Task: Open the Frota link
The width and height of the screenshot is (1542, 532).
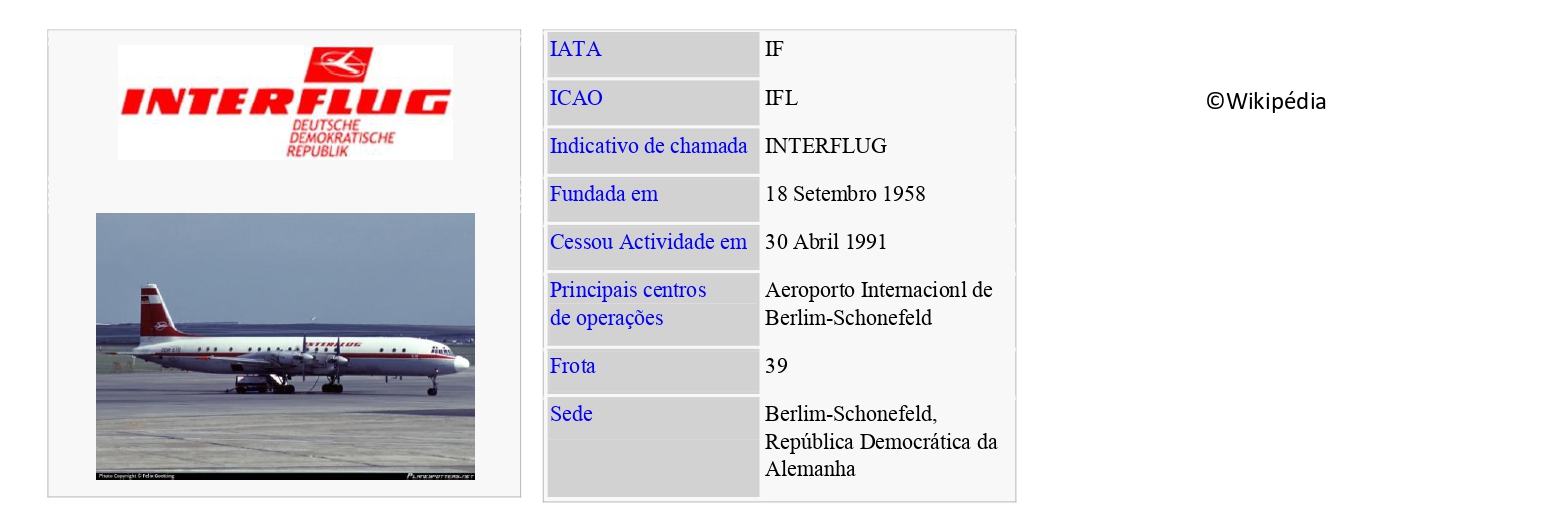Action: coord(572,366)
